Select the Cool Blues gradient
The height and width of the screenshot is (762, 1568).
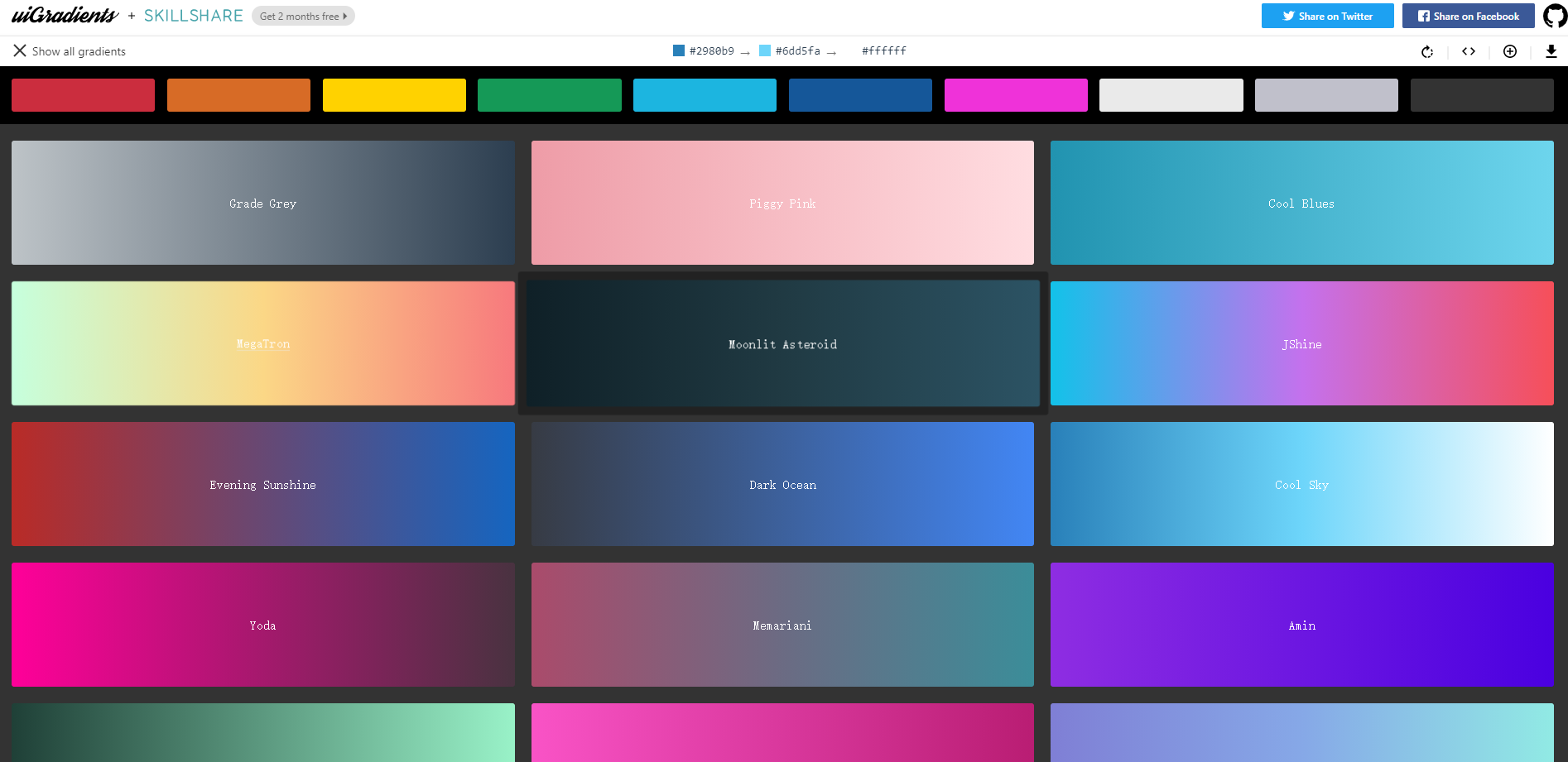[1302, 203]
